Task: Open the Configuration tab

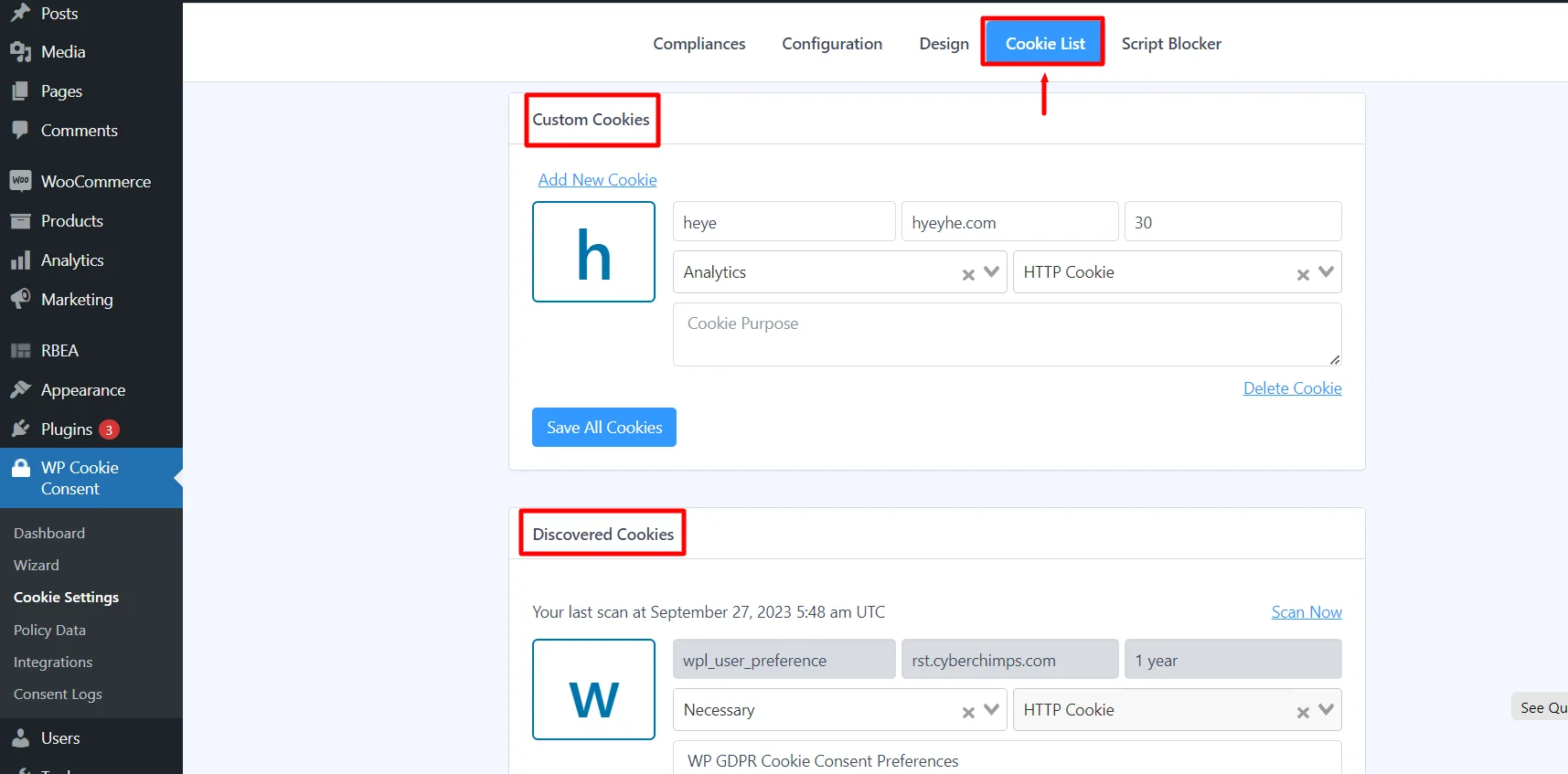Action: tap(832, 44)
